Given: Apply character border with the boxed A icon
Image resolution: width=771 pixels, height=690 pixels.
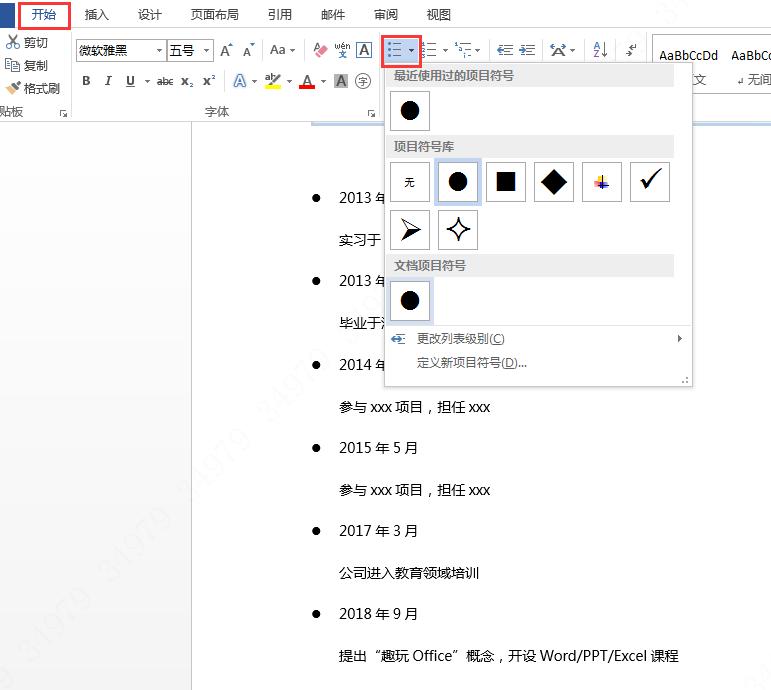Looking at the screenshot, I should 364,50.
